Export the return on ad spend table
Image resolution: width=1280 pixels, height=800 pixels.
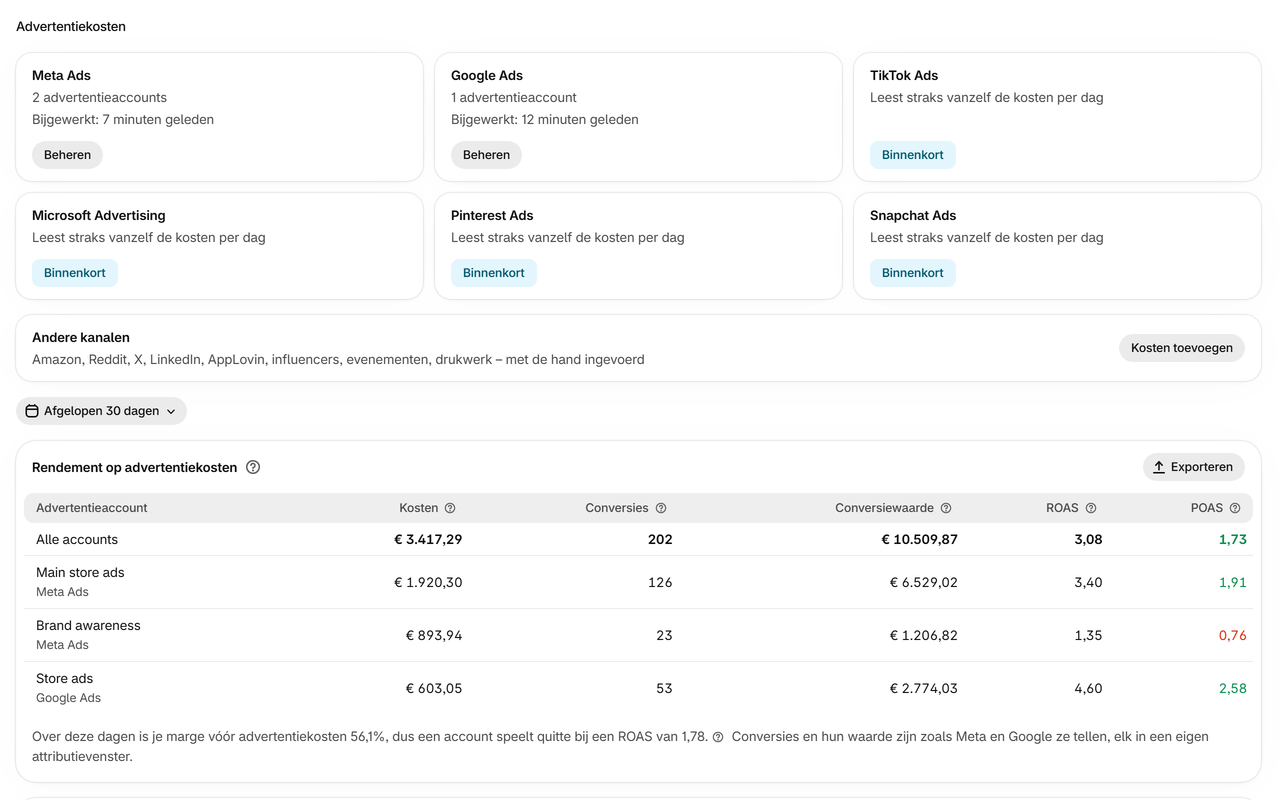pyautogui.click(x=1194, y=467)
